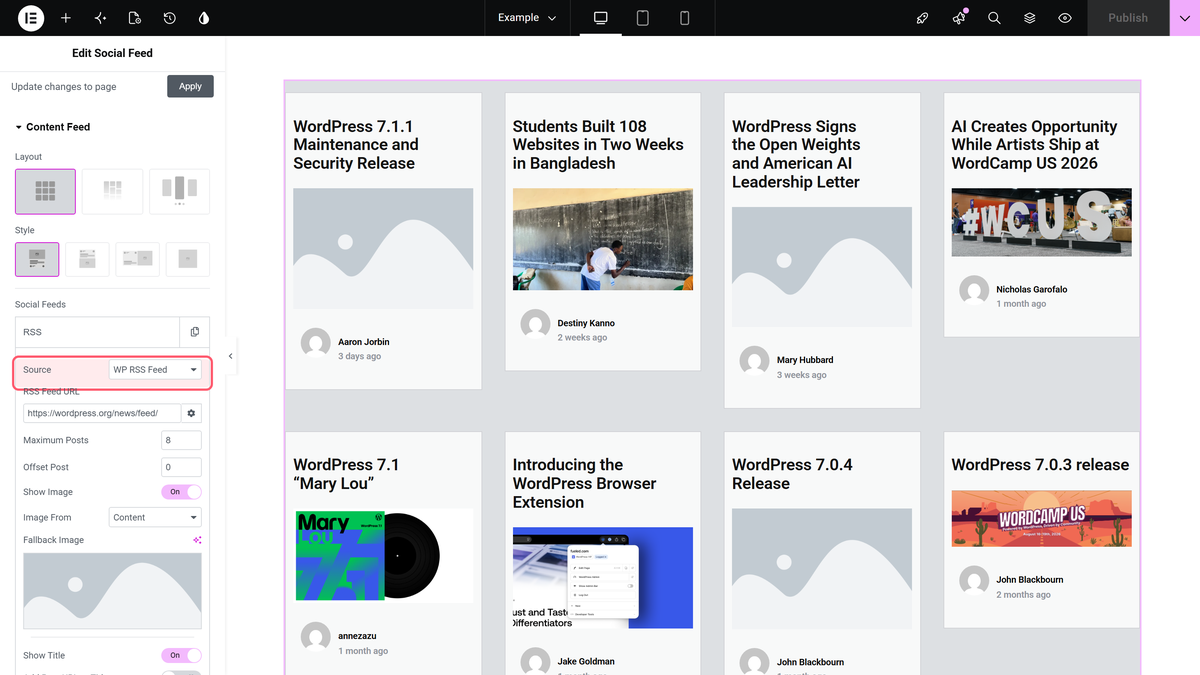Switch to desktop preview mode
The height and width of the screenshot is (675, 1200).
(601, 18)
